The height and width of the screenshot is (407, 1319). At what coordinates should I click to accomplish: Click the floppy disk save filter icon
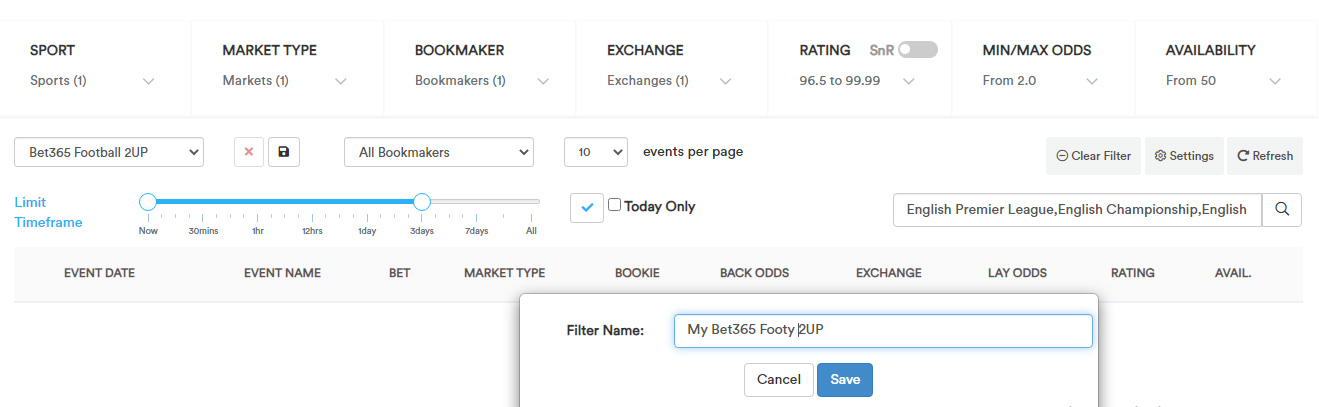point(284,152)
